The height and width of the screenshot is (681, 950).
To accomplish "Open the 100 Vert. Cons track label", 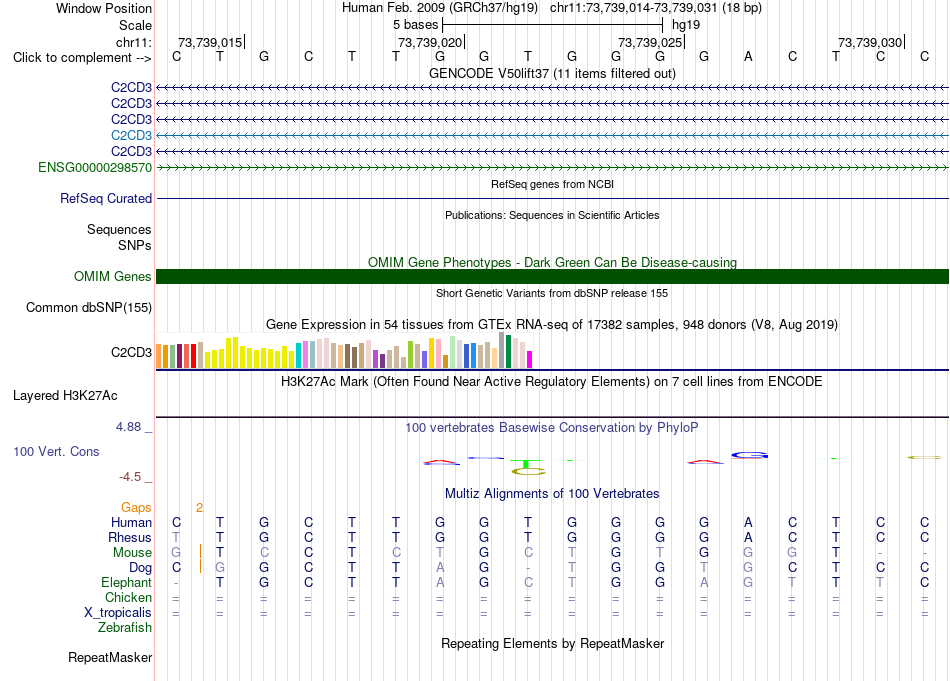I will (x=56, y=451).
